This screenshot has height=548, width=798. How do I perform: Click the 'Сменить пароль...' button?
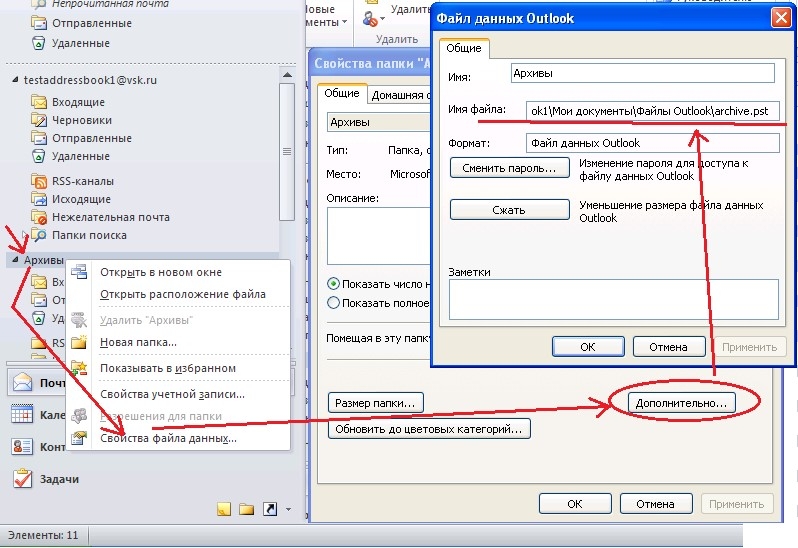point(509,168)
